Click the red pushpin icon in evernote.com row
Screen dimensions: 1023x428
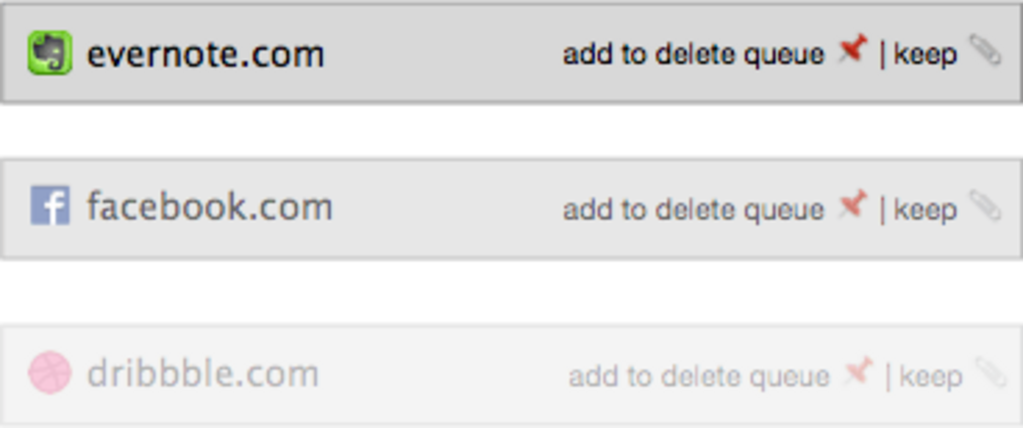pos(853,50)
